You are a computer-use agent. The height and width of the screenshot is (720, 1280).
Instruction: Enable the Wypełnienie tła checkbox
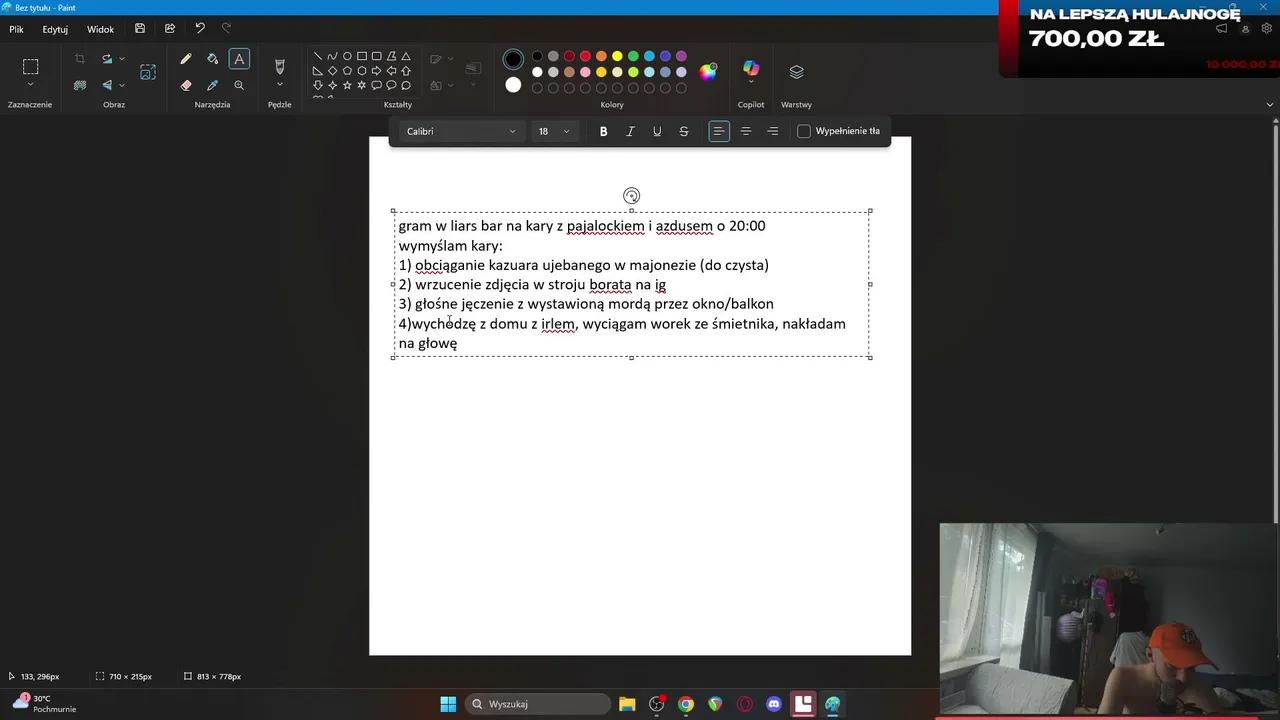tap(804, 131)
